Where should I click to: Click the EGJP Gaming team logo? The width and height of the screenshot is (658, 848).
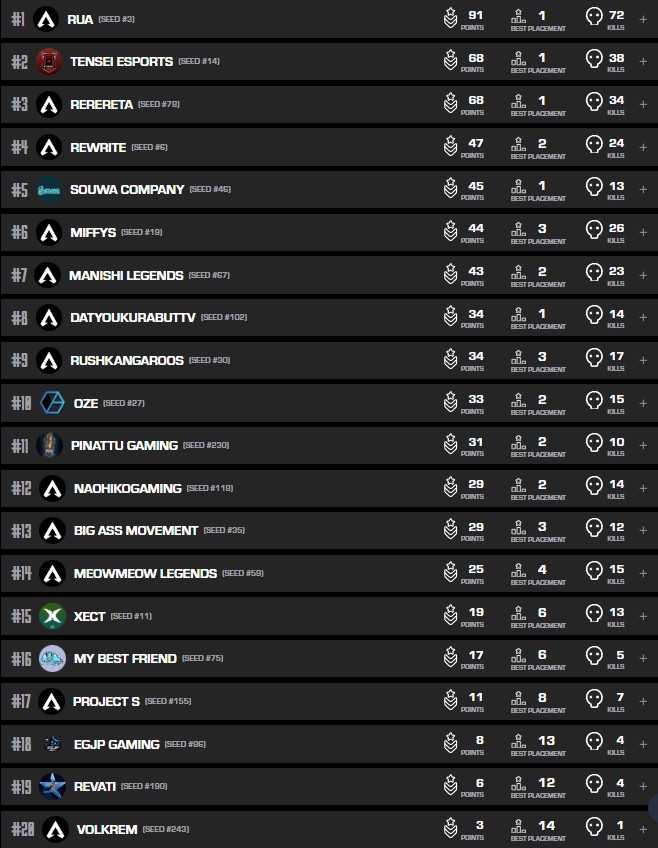click(x=52, y=744)
